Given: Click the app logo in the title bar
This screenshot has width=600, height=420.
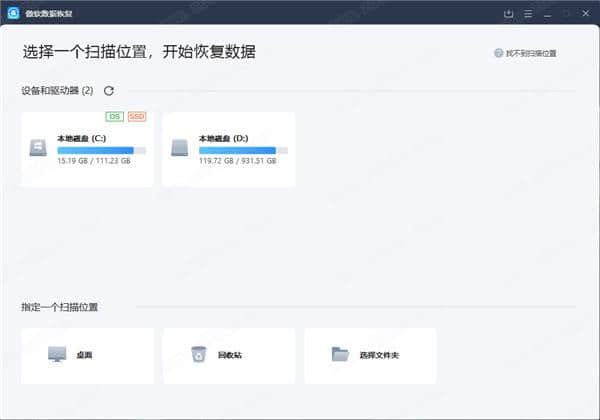Looking at the screenshot, I should pyautogui.click(x=13, y=13).
